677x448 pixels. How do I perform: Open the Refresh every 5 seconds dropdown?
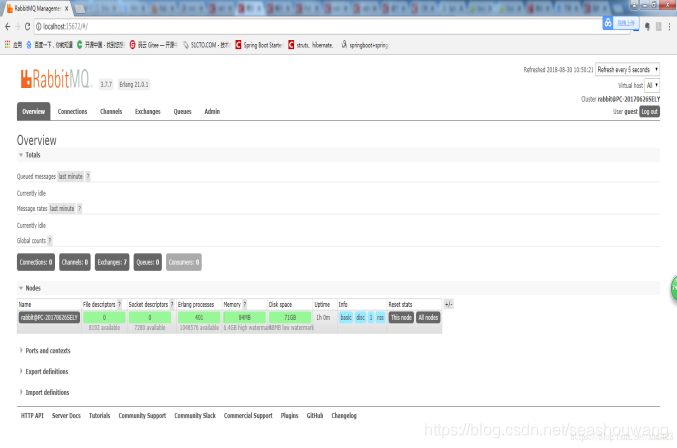click(627, 69)
